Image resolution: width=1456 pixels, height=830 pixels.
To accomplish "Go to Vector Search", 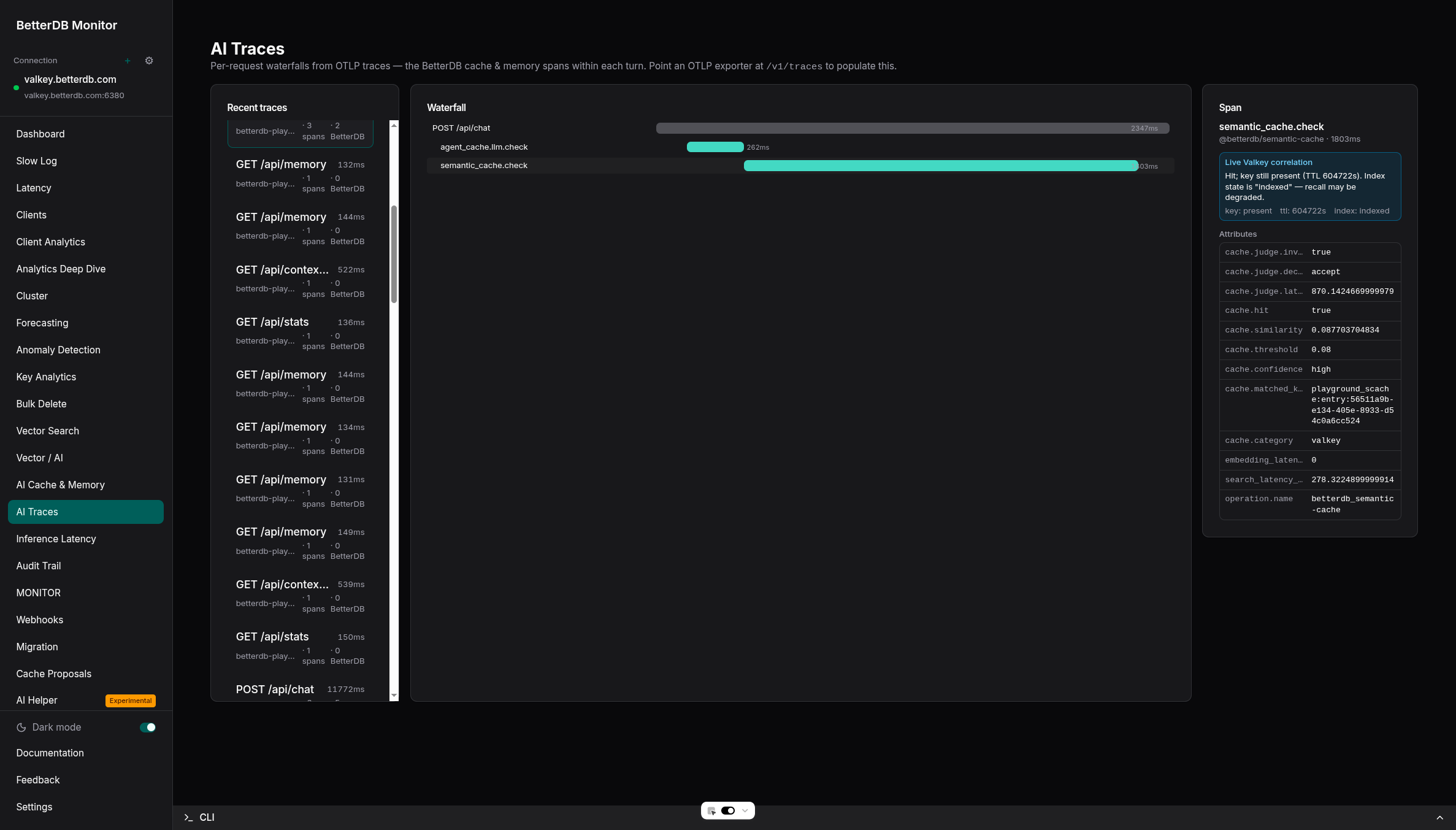I will pos(86,431).
